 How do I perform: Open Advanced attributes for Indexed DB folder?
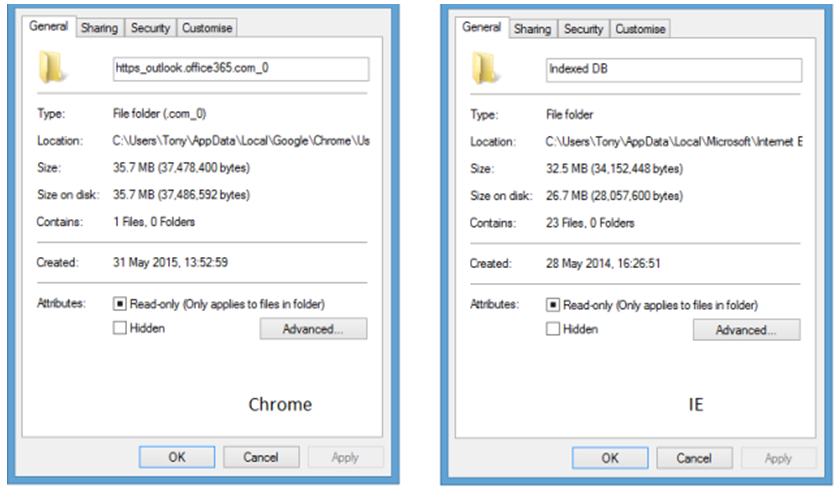point(746,329)
